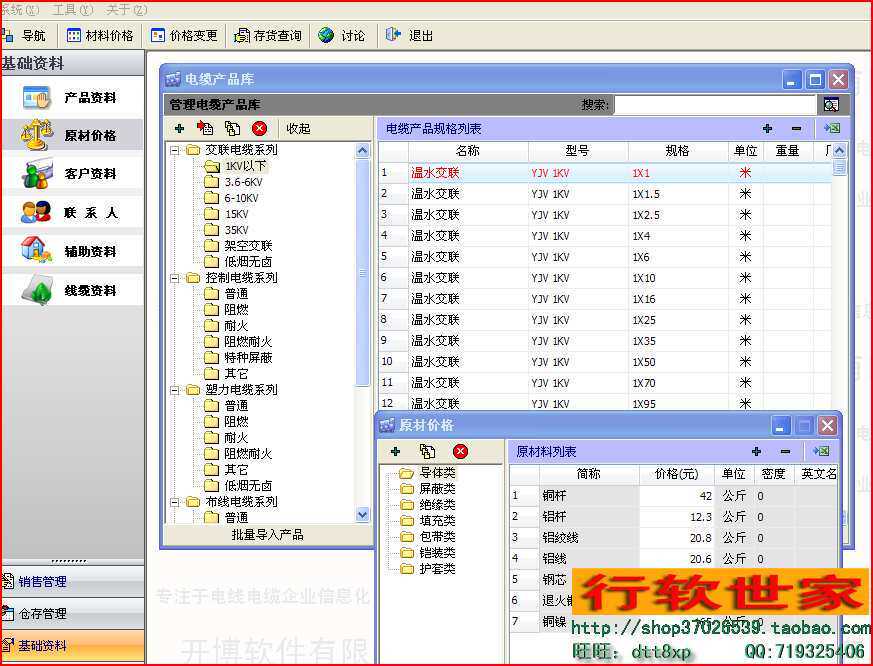Click the search icon beside 搜索 field

(831, 105)
